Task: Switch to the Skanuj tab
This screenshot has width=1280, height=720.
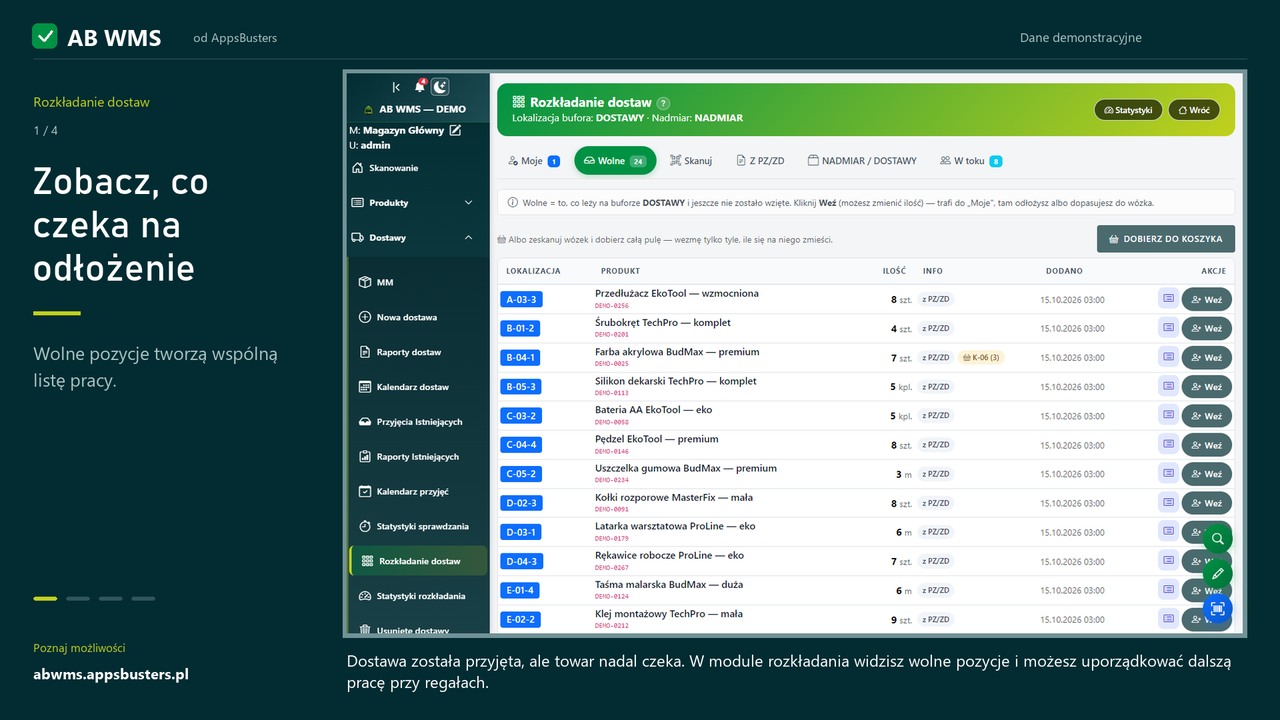Action: [x=691, y=161]
